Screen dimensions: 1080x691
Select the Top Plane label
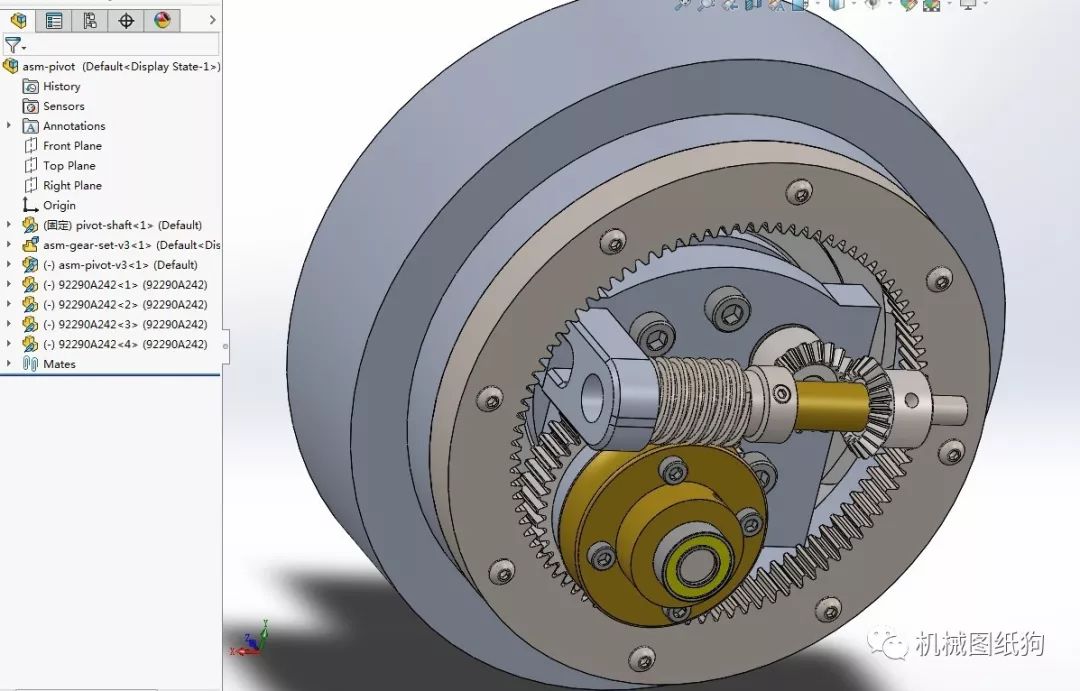(69, 165)
